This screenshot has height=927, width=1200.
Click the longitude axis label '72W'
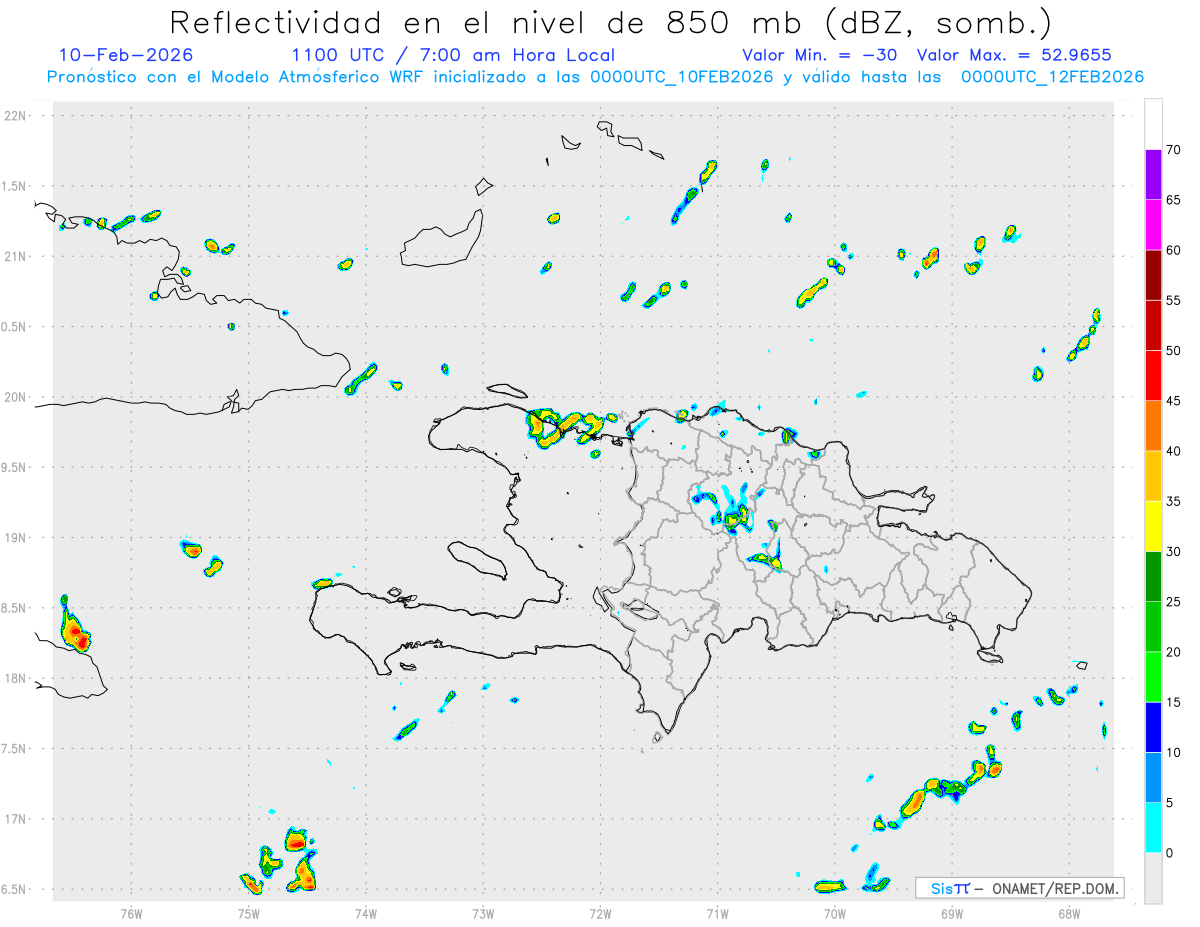point(600,912)
